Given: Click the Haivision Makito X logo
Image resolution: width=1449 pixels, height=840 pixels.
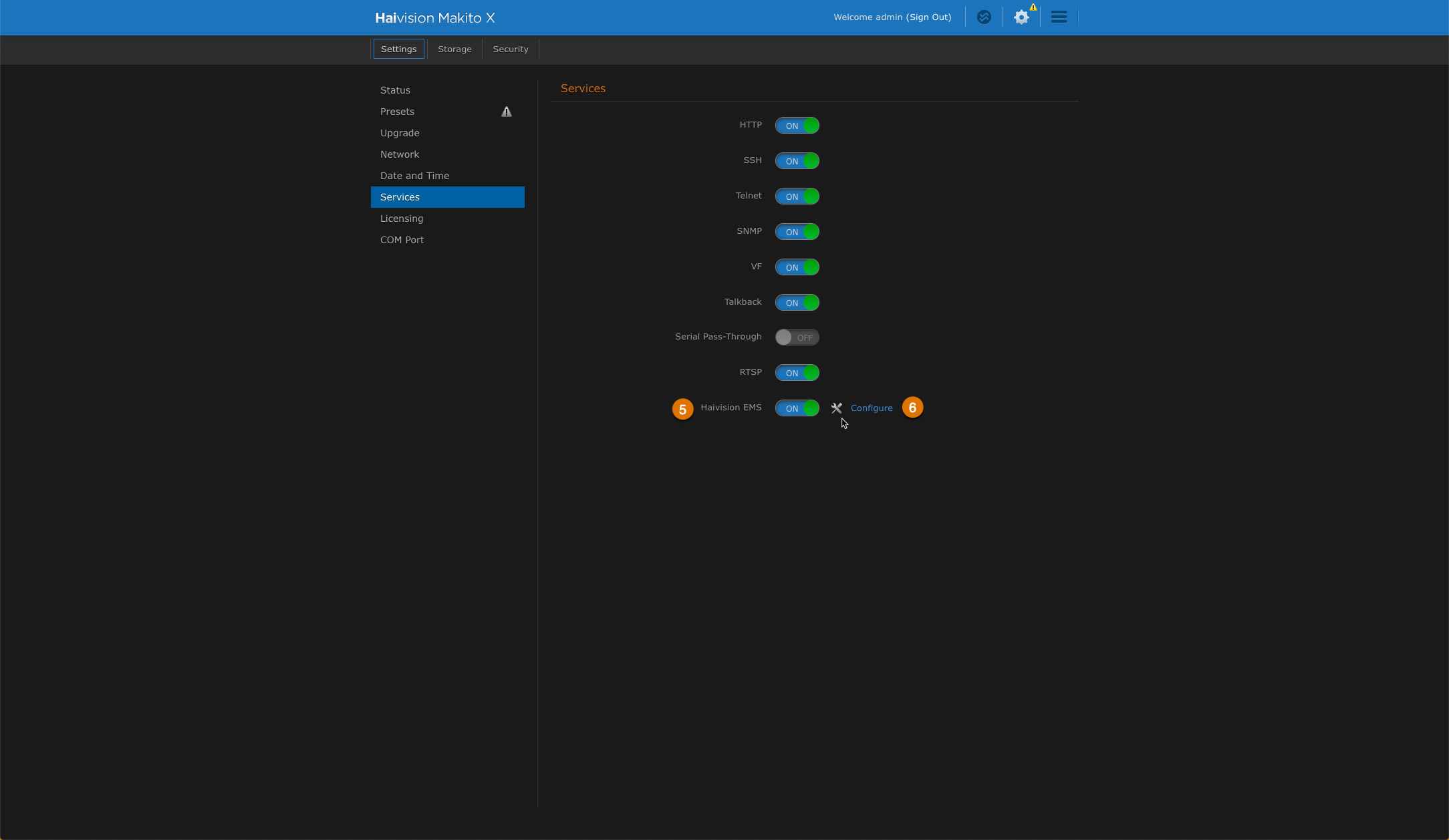Looking at the screenshot, I should [435, 17].
